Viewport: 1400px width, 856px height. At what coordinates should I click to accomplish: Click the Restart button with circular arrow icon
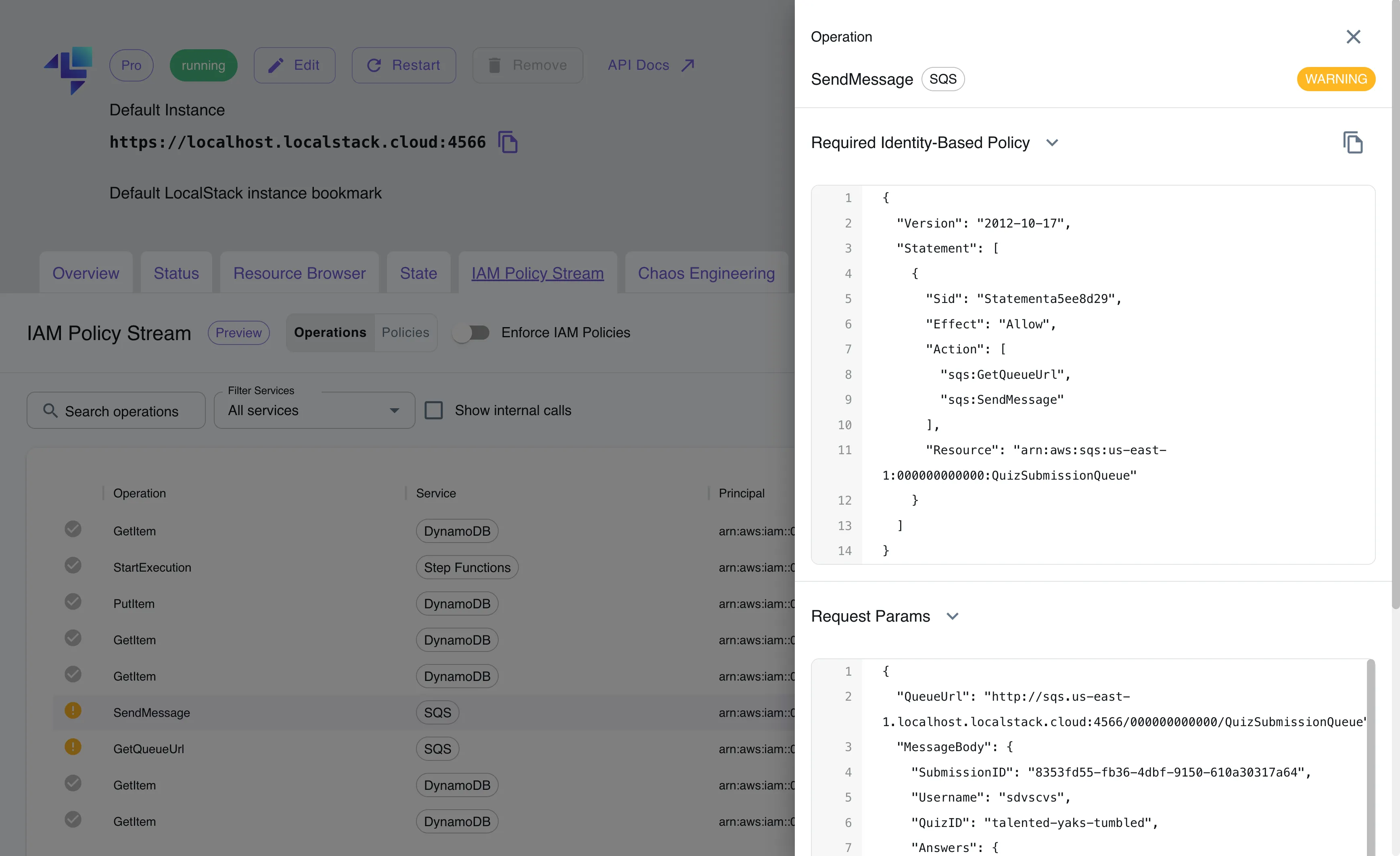pos(404,64)
